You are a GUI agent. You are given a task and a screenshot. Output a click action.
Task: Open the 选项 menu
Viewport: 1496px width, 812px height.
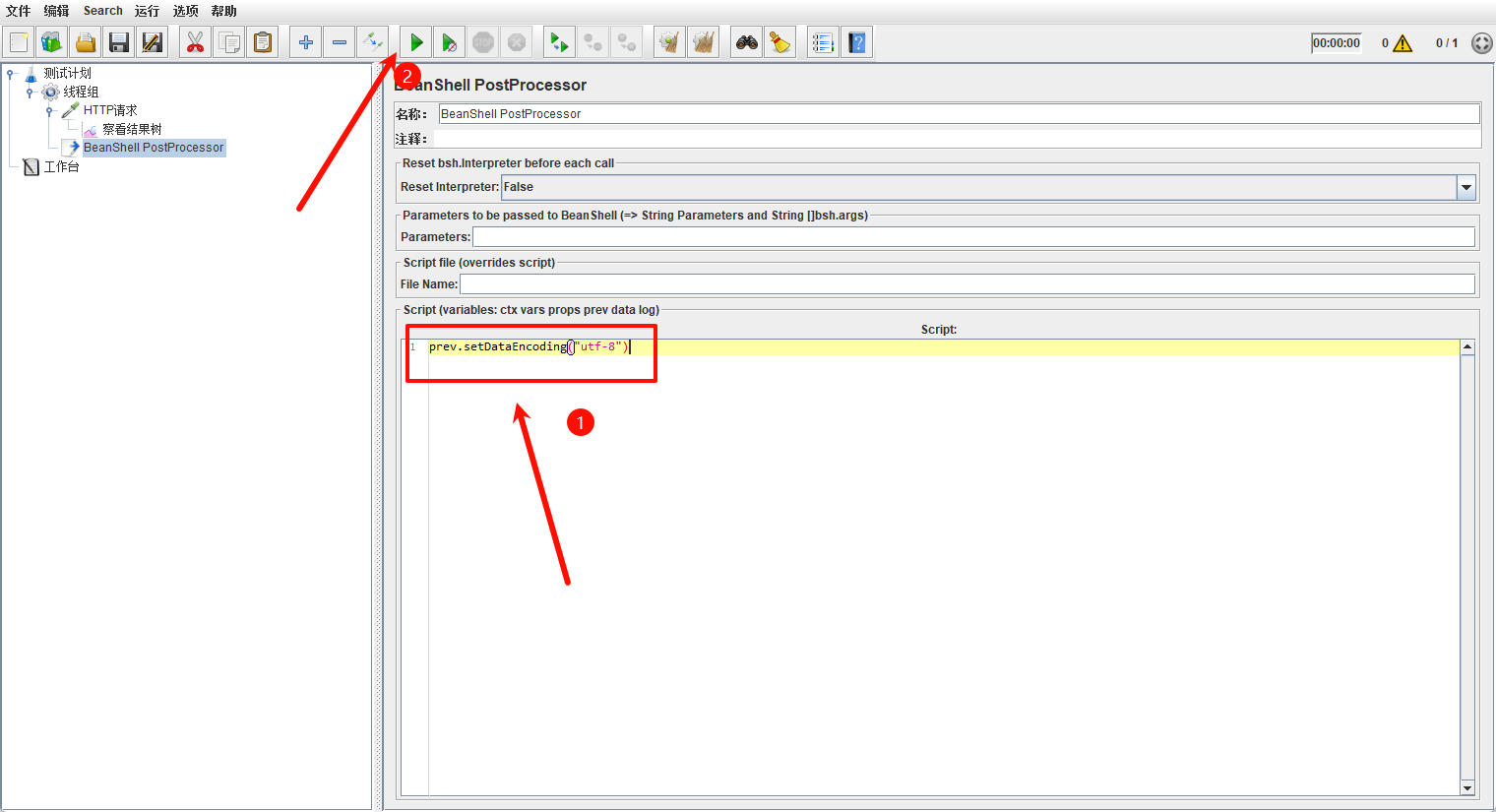pyautogui.click(x=186, y=11)
